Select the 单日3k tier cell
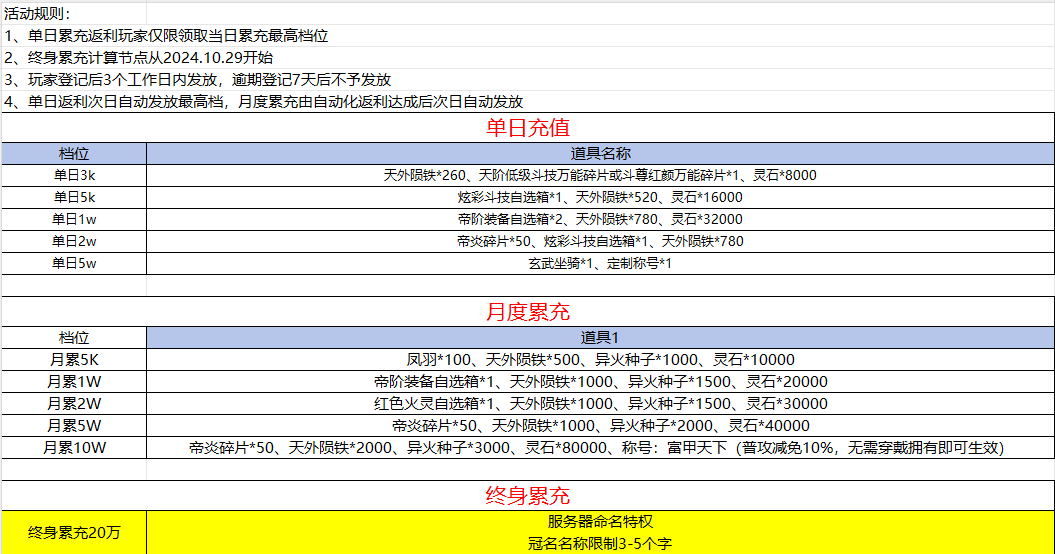The width and height of the screenshot is (1055, 554). click(x=74, y=175)
